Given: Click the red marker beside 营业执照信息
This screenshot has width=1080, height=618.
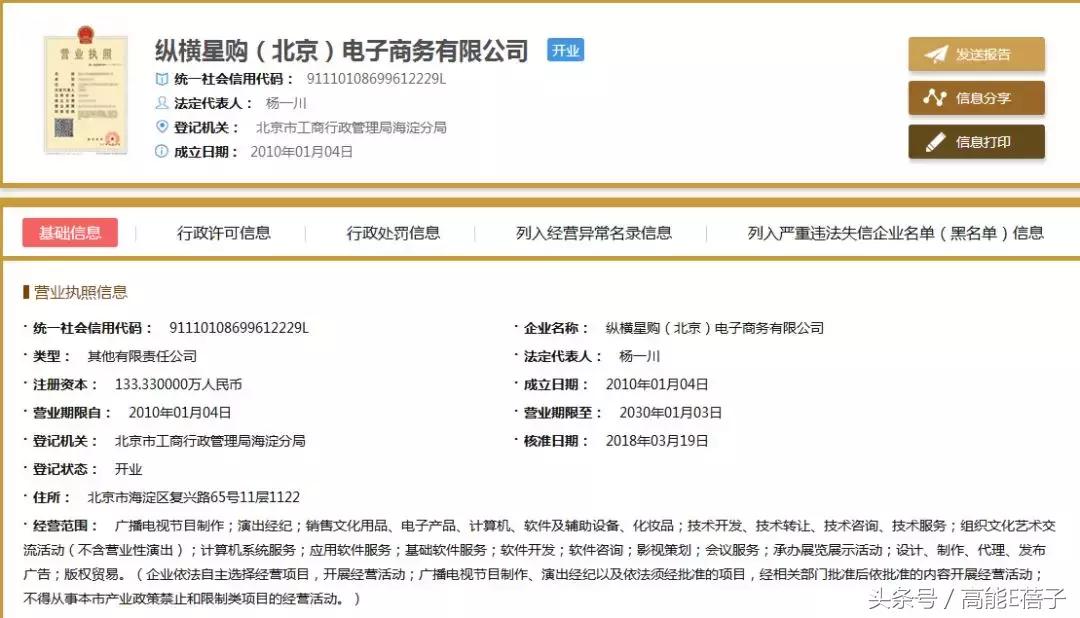Looking at the screenshot, I should click(x=27, y=292).
